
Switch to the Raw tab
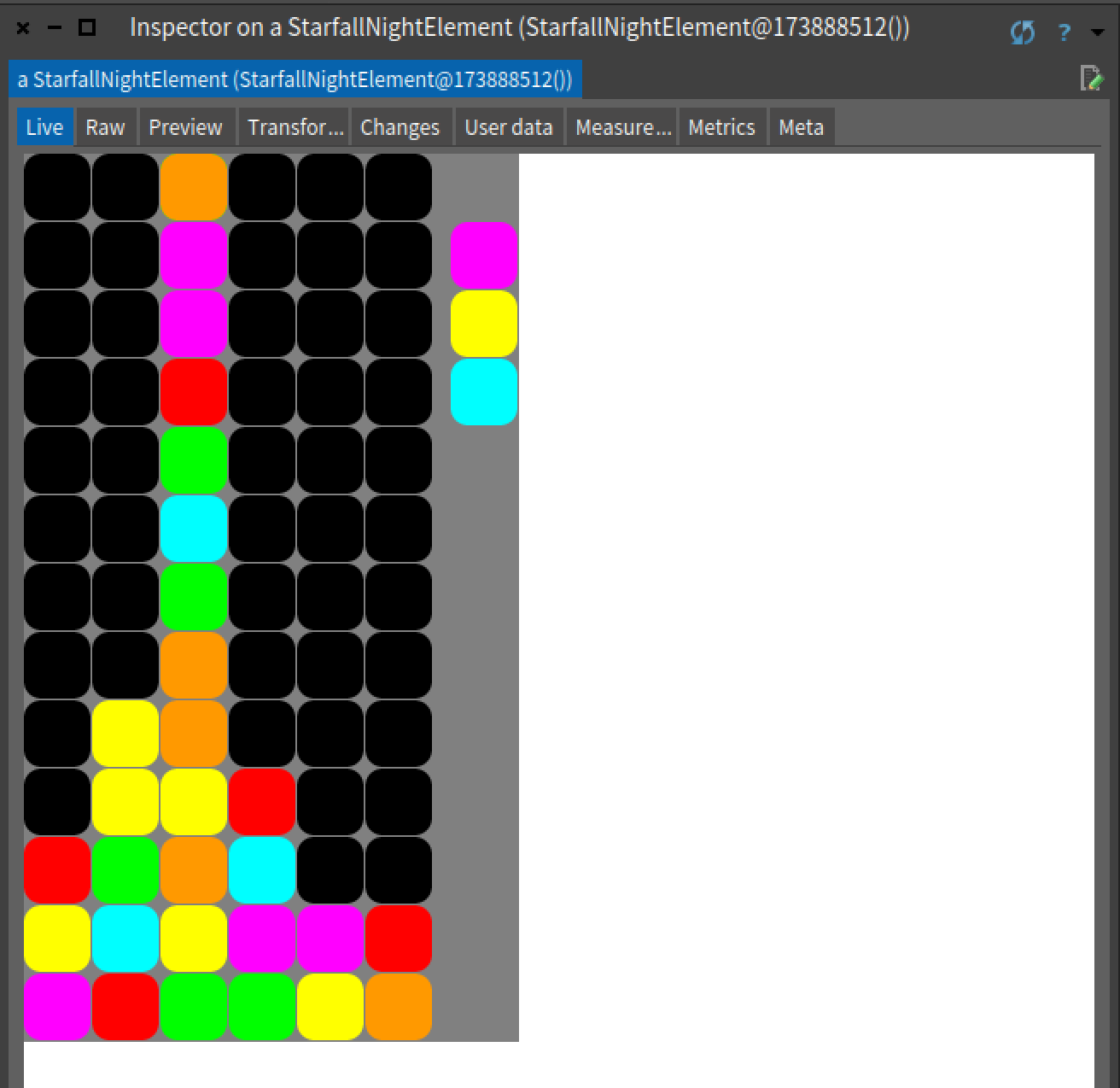[105, 127]
